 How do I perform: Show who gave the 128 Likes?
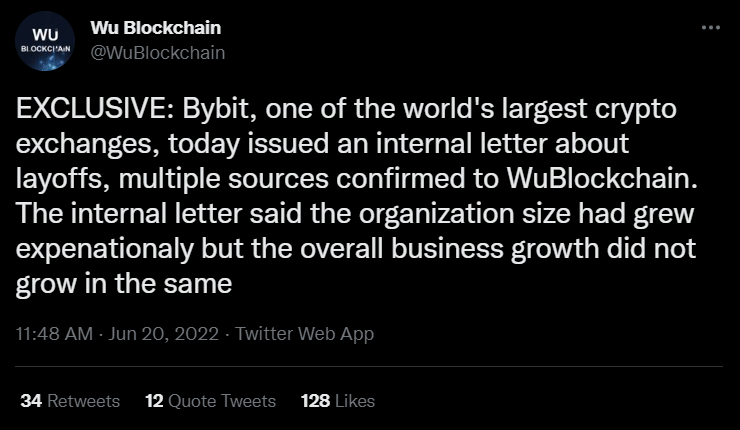[338, 401]
